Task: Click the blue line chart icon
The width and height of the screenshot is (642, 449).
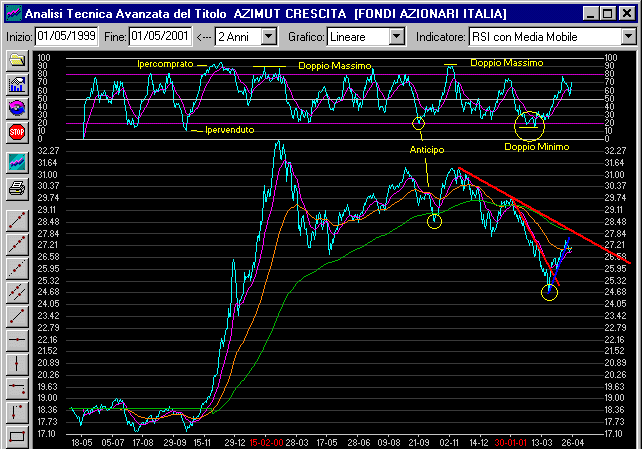Action: coord(16,161)
